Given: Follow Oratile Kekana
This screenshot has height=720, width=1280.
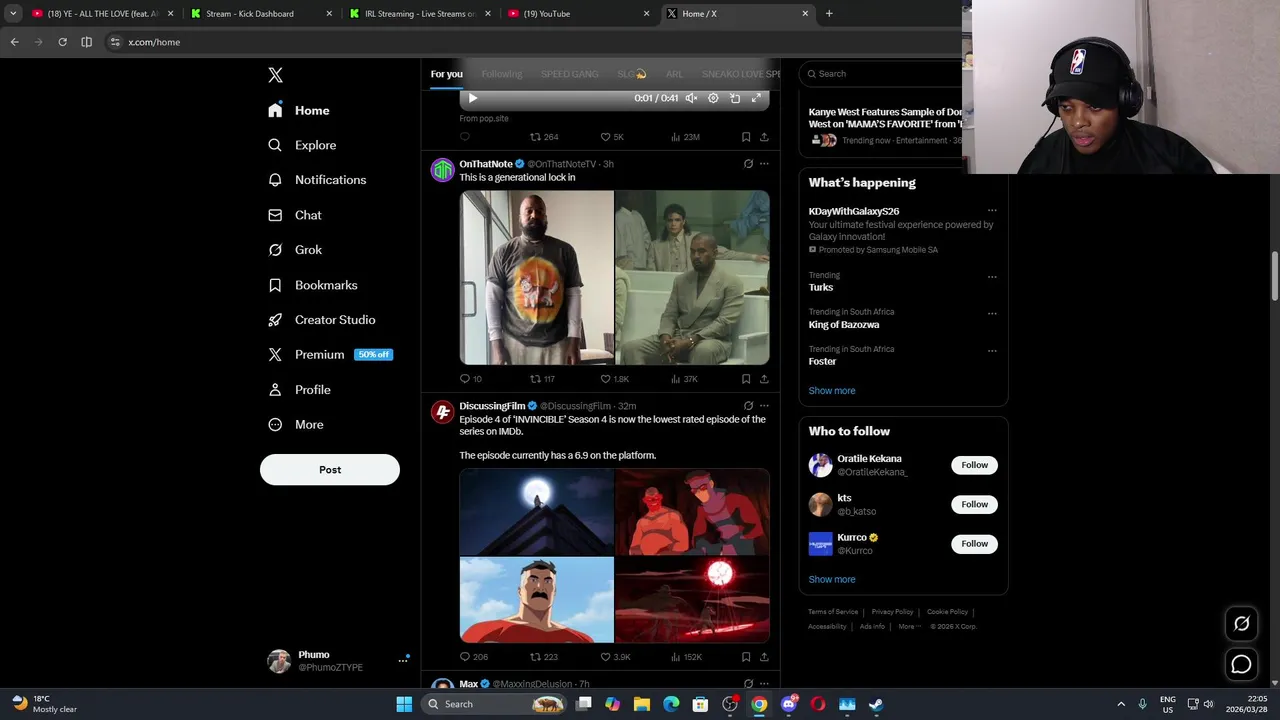Looking at the screenshot, I should click(974, 465).
